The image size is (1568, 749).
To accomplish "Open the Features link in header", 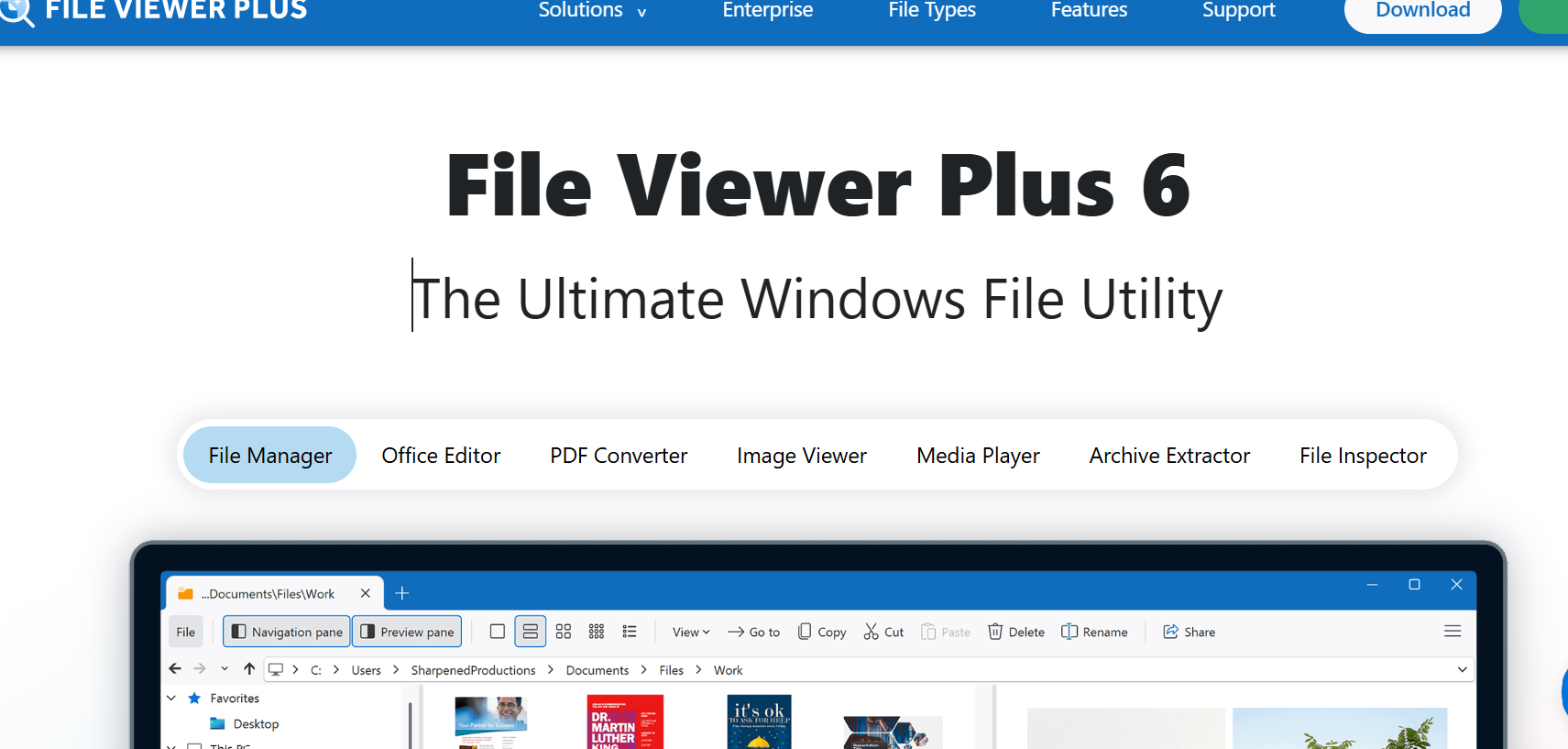I will coord(1089,10).
